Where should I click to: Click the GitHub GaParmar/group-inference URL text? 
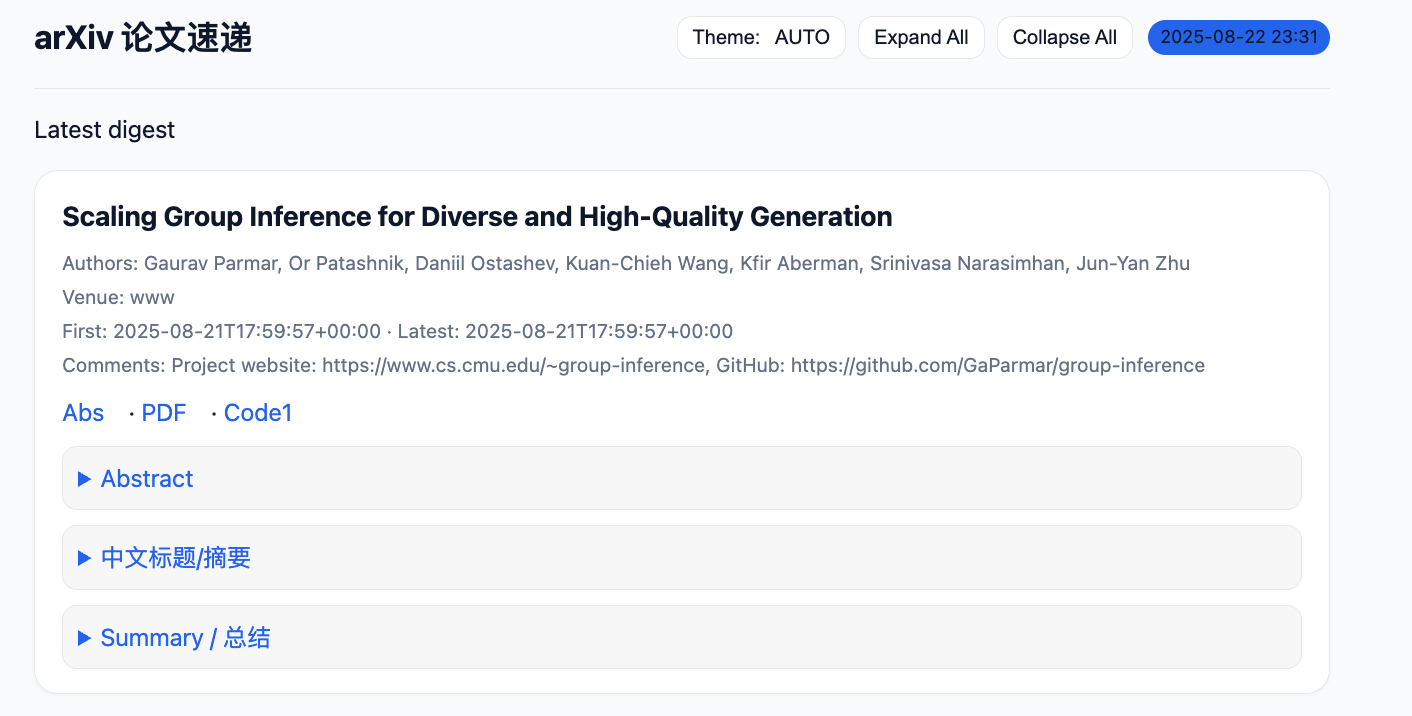998,365
